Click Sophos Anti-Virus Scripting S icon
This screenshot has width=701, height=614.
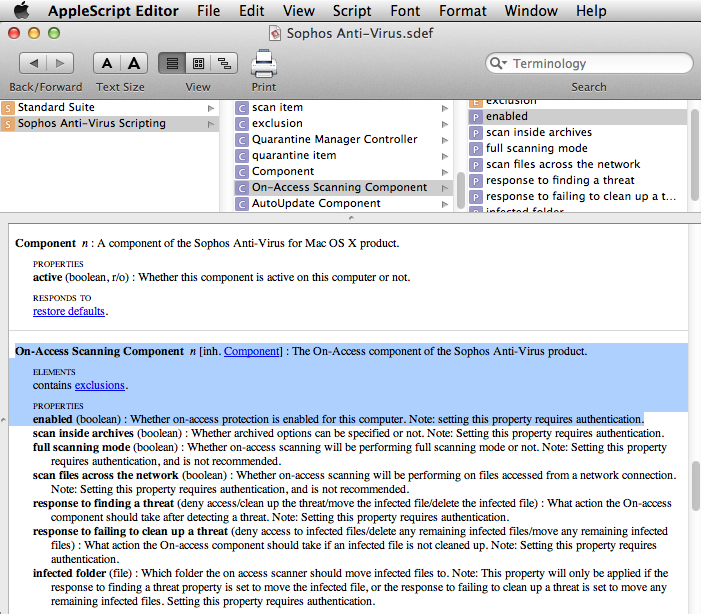(8, 124)
